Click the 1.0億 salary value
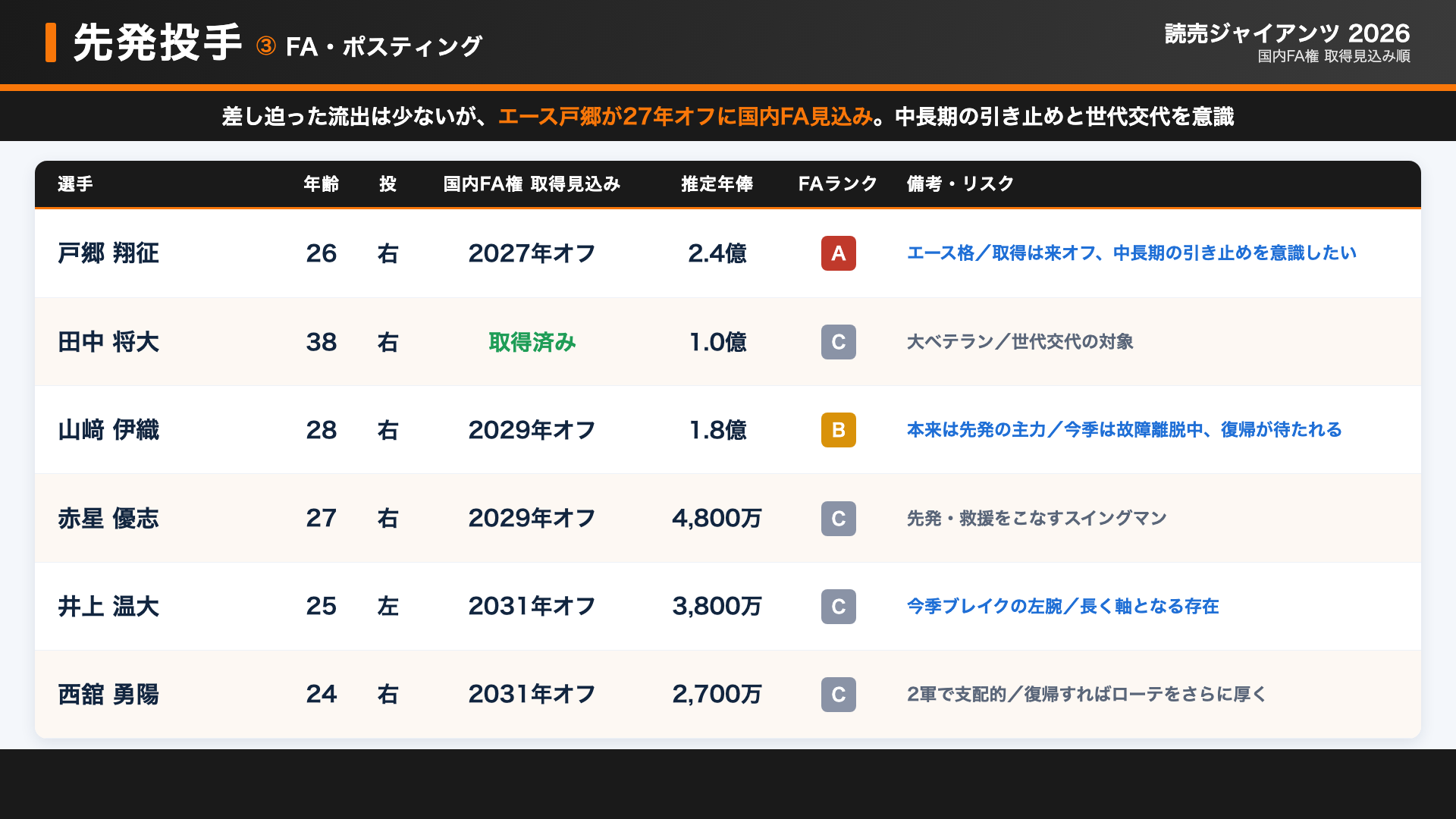The image size is (1456, 819). (717, 342)
